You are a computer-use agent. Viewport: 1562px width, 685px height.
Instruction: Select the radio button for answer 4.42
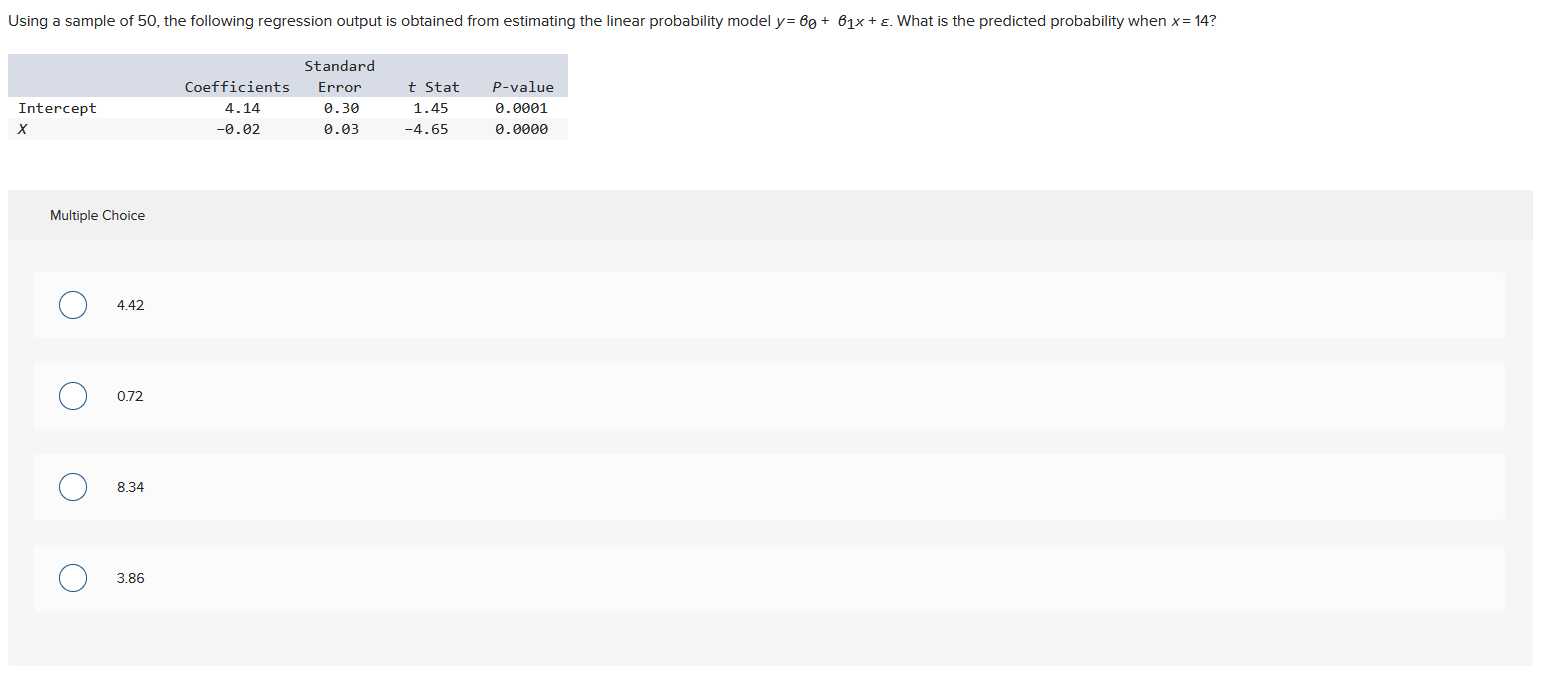[72, 304]
